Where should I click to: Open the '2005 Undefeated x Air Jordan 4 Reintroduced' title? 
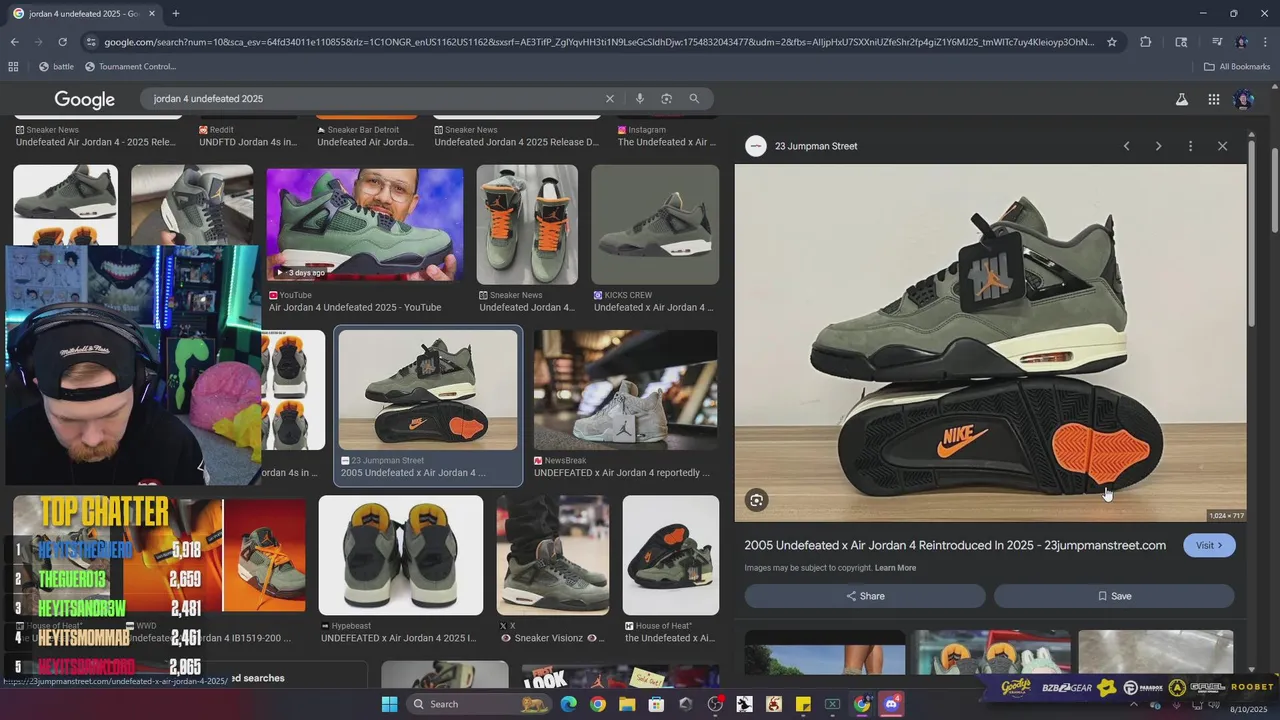coord(955,545)
